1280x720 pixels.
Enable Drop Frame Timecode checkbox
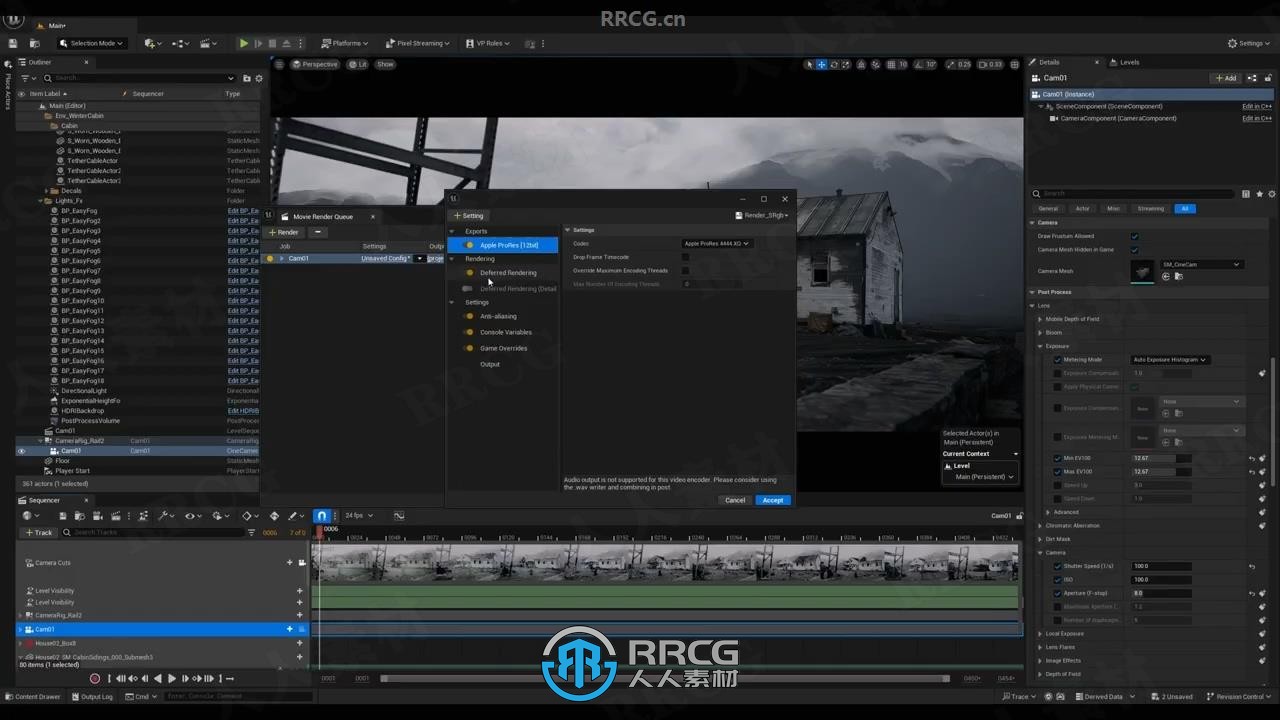point(685,257)
